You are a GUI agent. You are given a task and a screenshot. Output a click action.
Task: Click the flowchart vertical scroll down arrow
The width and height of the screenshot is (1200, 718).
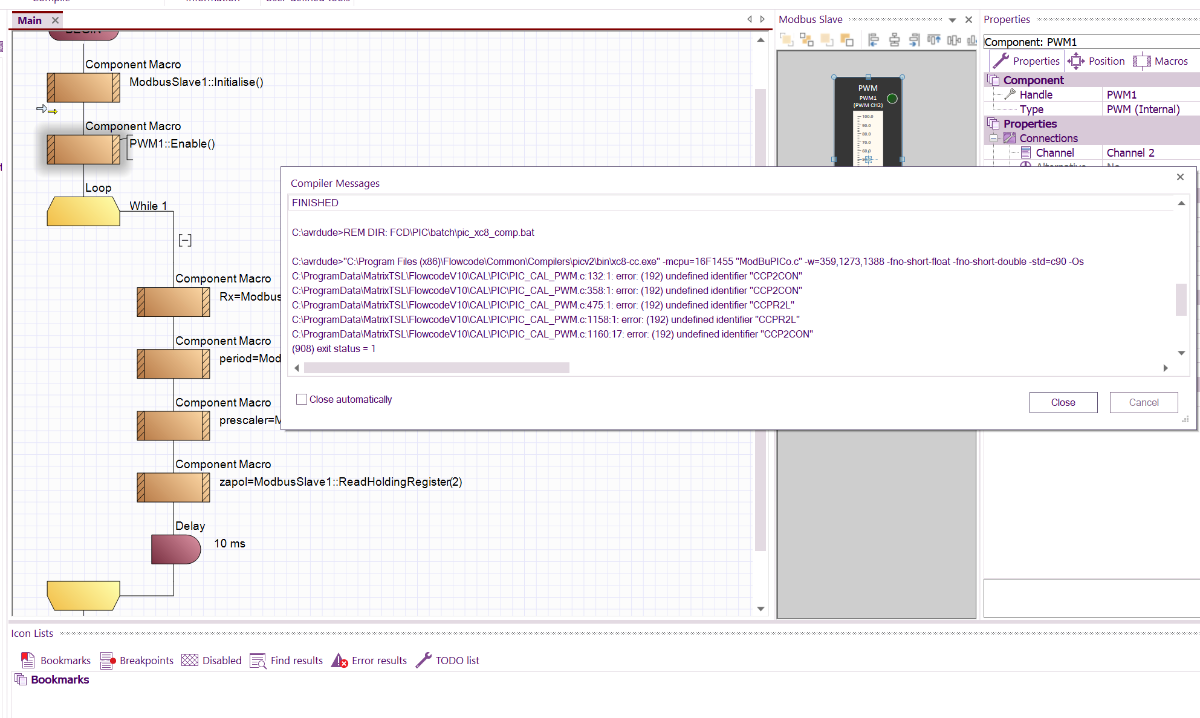pos(761,609)
